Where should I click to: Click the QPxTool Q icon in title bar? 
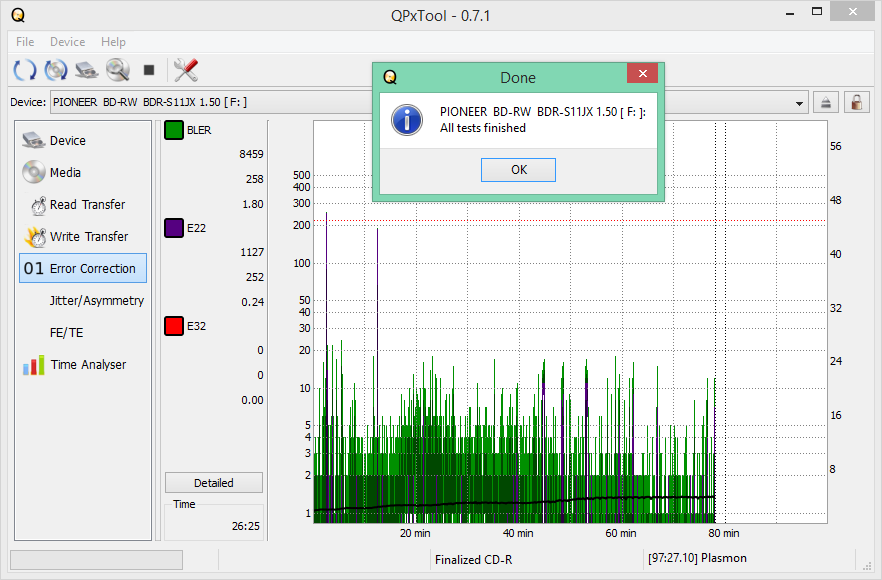tap(18, 15)
